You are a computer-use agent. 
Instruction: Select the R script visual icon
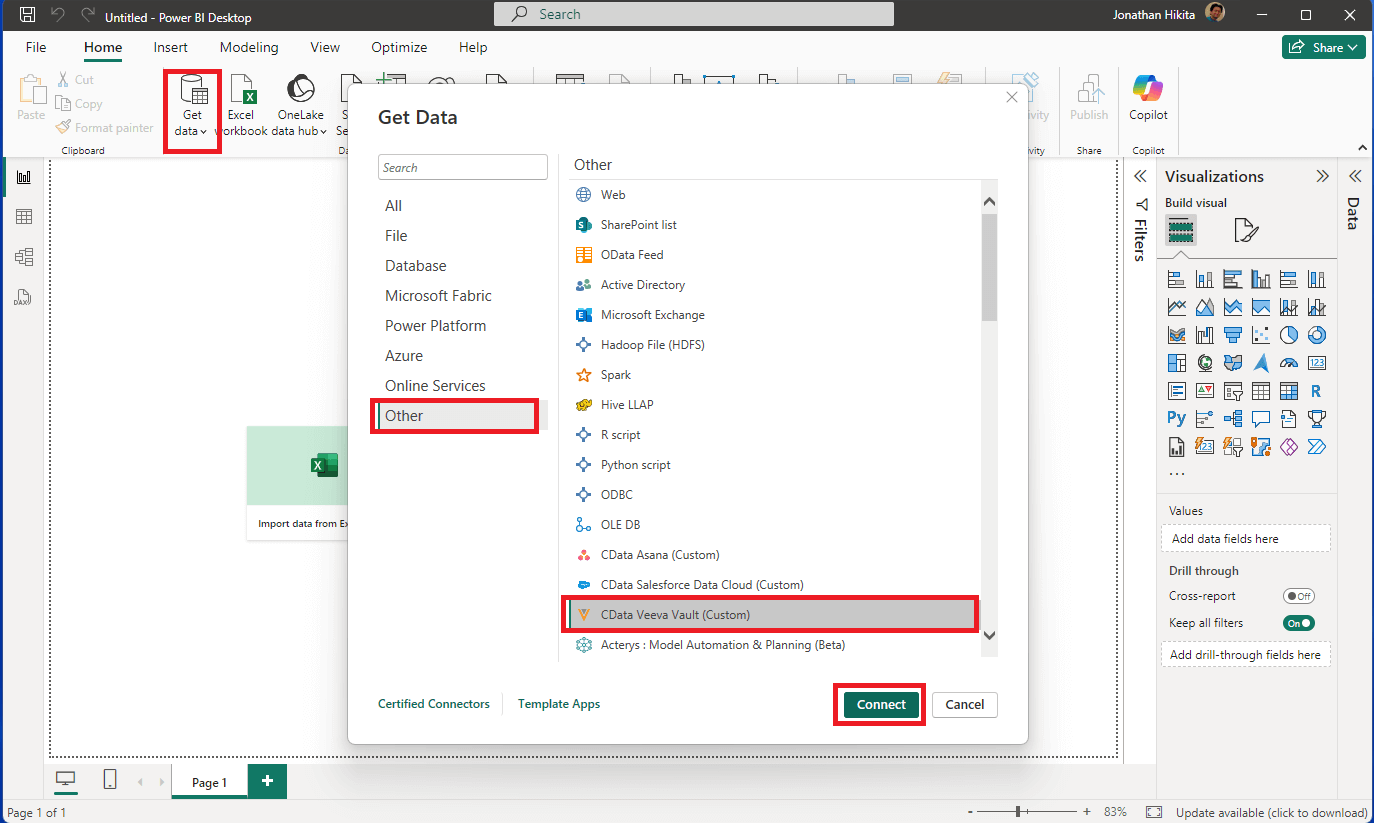click(x=1317, y=391)
